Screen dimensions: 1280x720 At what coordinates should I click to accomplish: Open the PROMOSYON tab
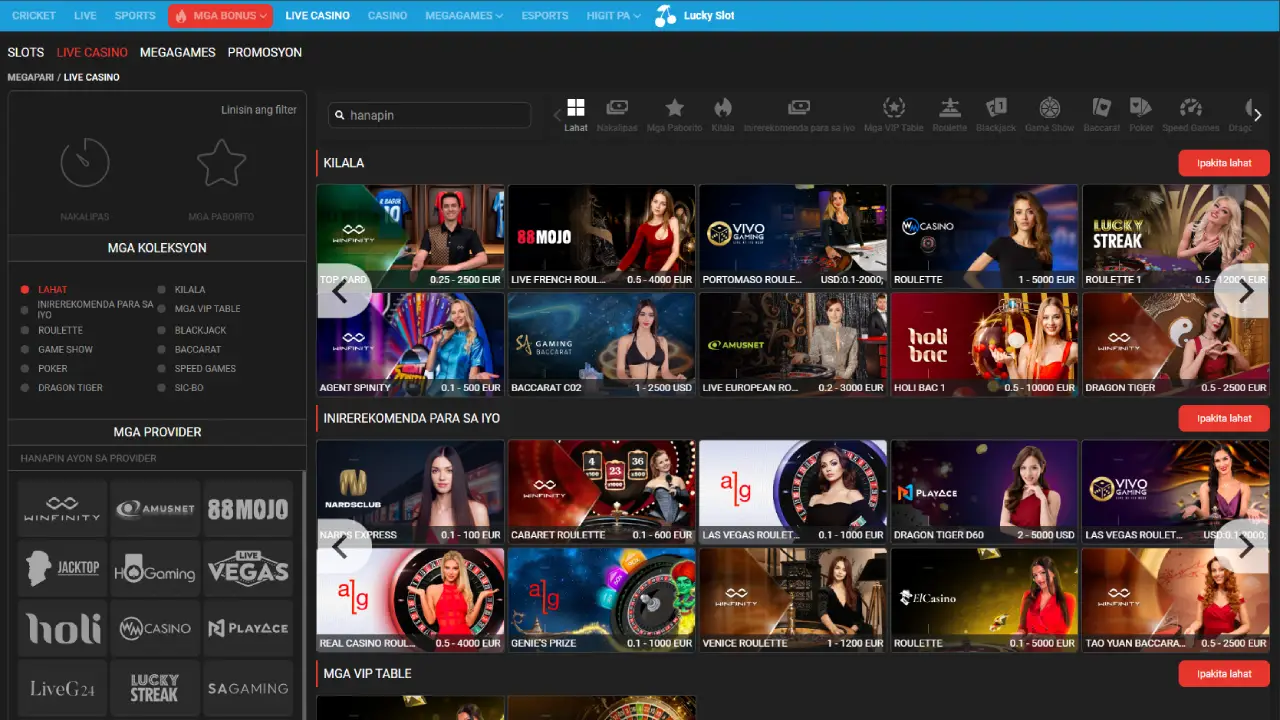(264, 52)
